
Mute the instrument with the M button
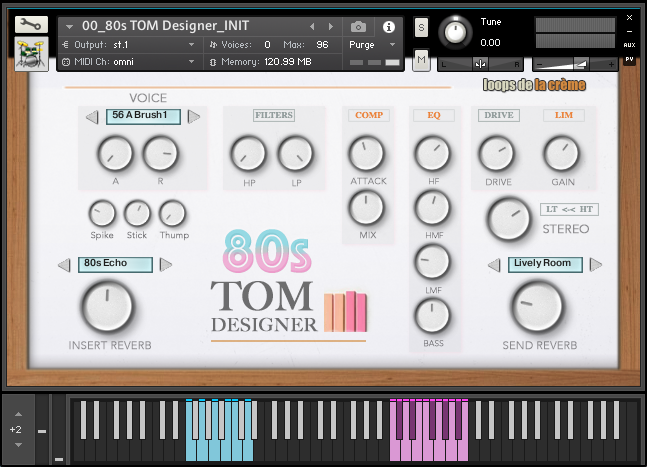click(x=421, y=60)
